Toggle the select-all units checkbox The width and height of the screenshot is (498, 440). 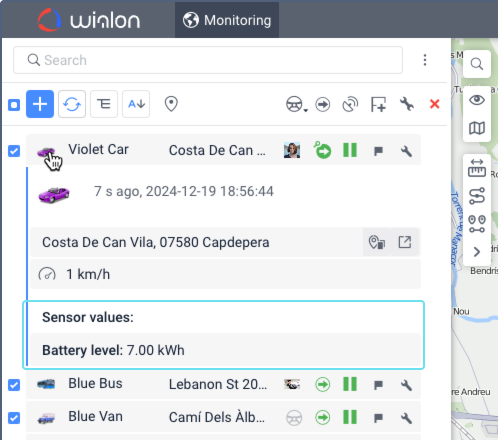pos(14,105)
